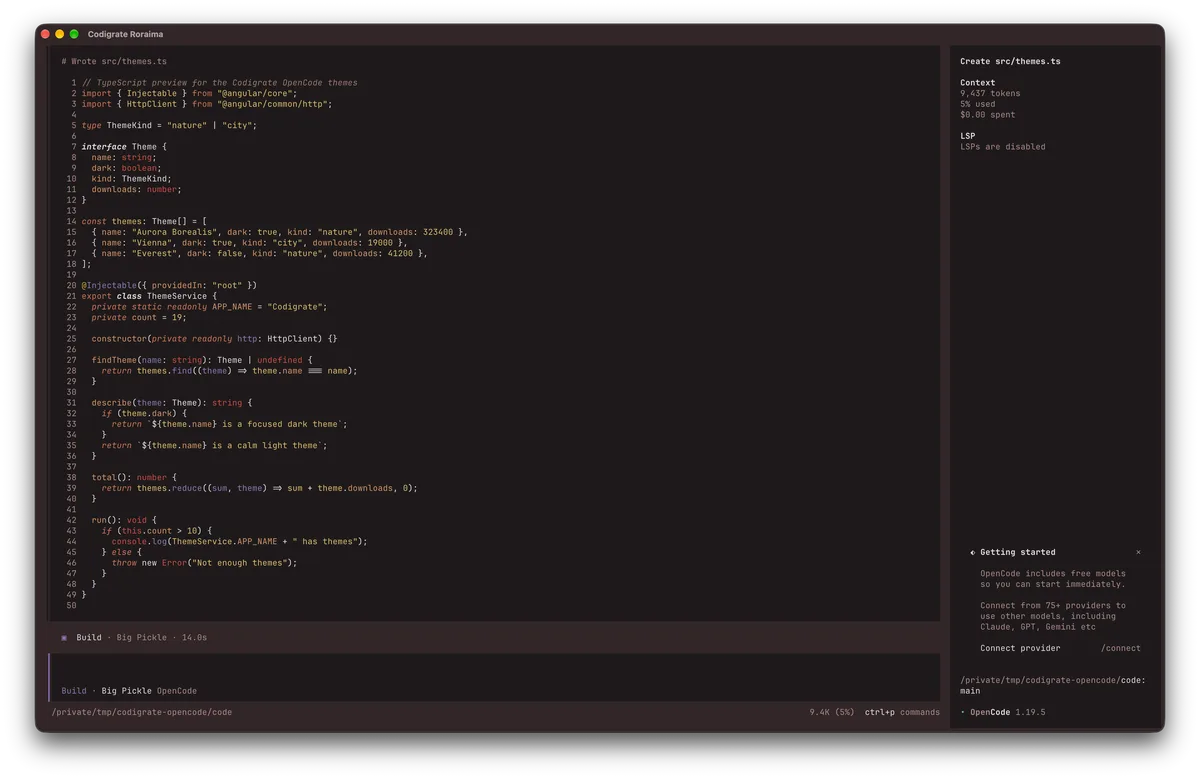This screenshot has height=779, width=1200.
Task: Click the 'Aurora Borealis' themes entry line
Action: pos(279,232)
